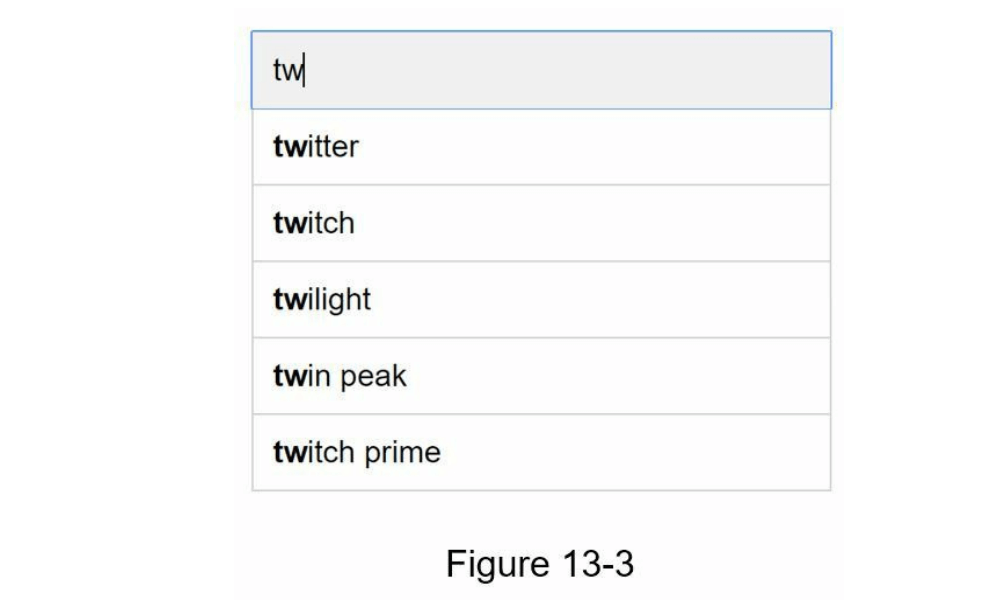Click the bold "tw" prefix in twin peak
This screenshot has width=1002, height=612.
pyautogui.click(x=287, y=376)
